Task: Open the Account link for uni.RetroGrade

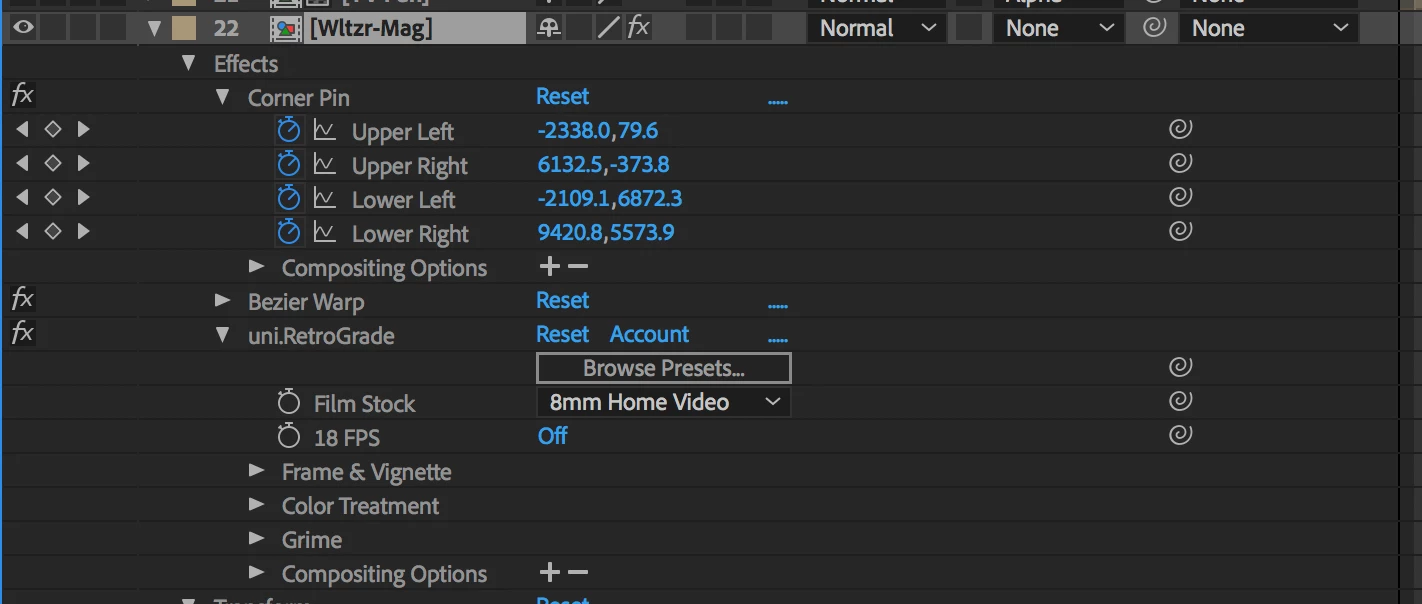Action: pyautogui.click(x=650, y=334)
